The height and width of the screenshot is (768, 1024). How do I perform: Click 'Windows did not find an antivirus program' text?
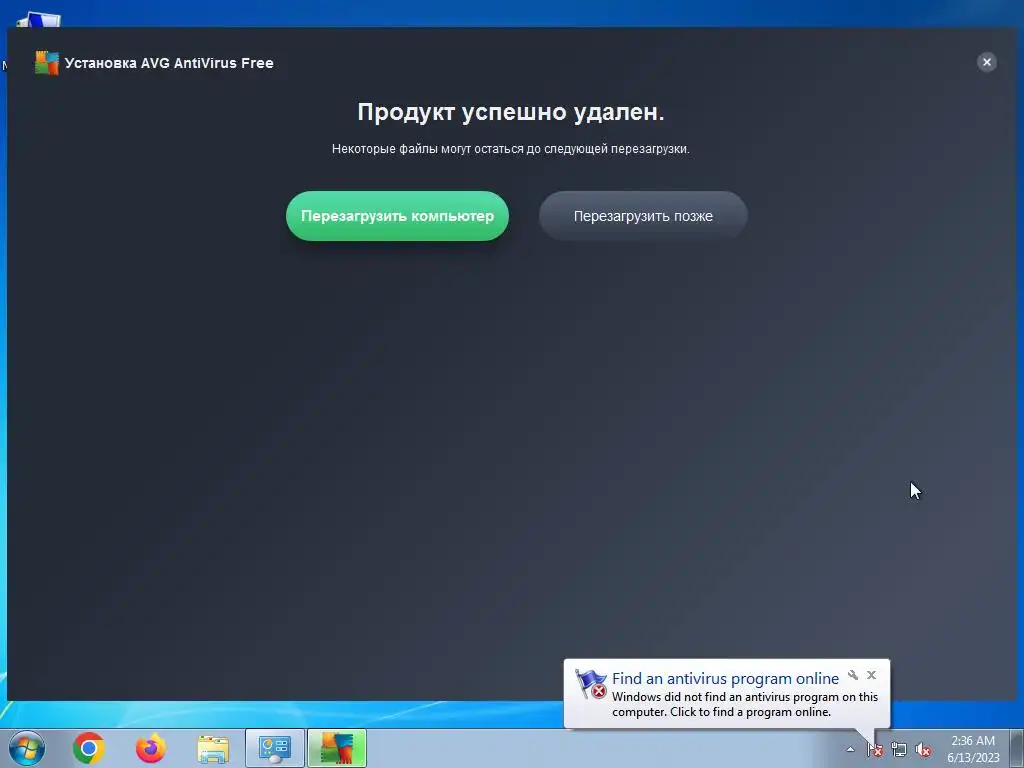coord(744,705)
